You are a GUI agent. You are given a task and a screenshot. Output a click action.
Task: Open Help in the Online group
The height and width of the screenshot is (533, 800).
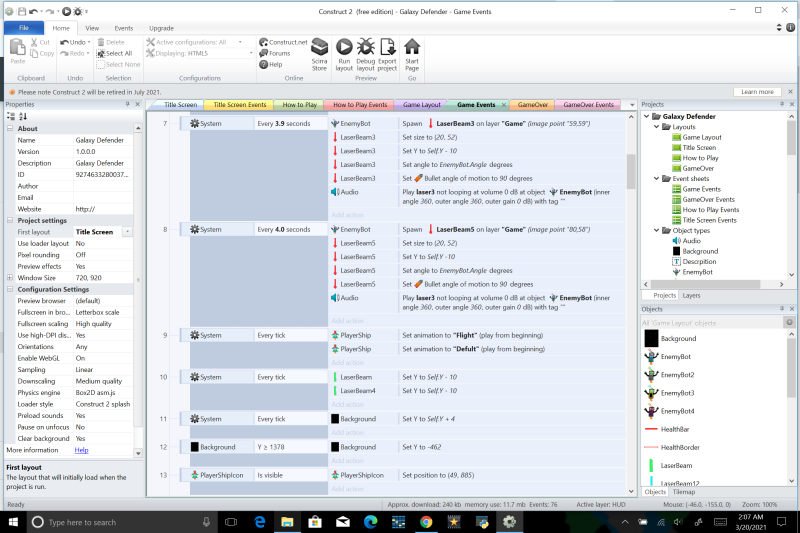[x=270, y=64]
